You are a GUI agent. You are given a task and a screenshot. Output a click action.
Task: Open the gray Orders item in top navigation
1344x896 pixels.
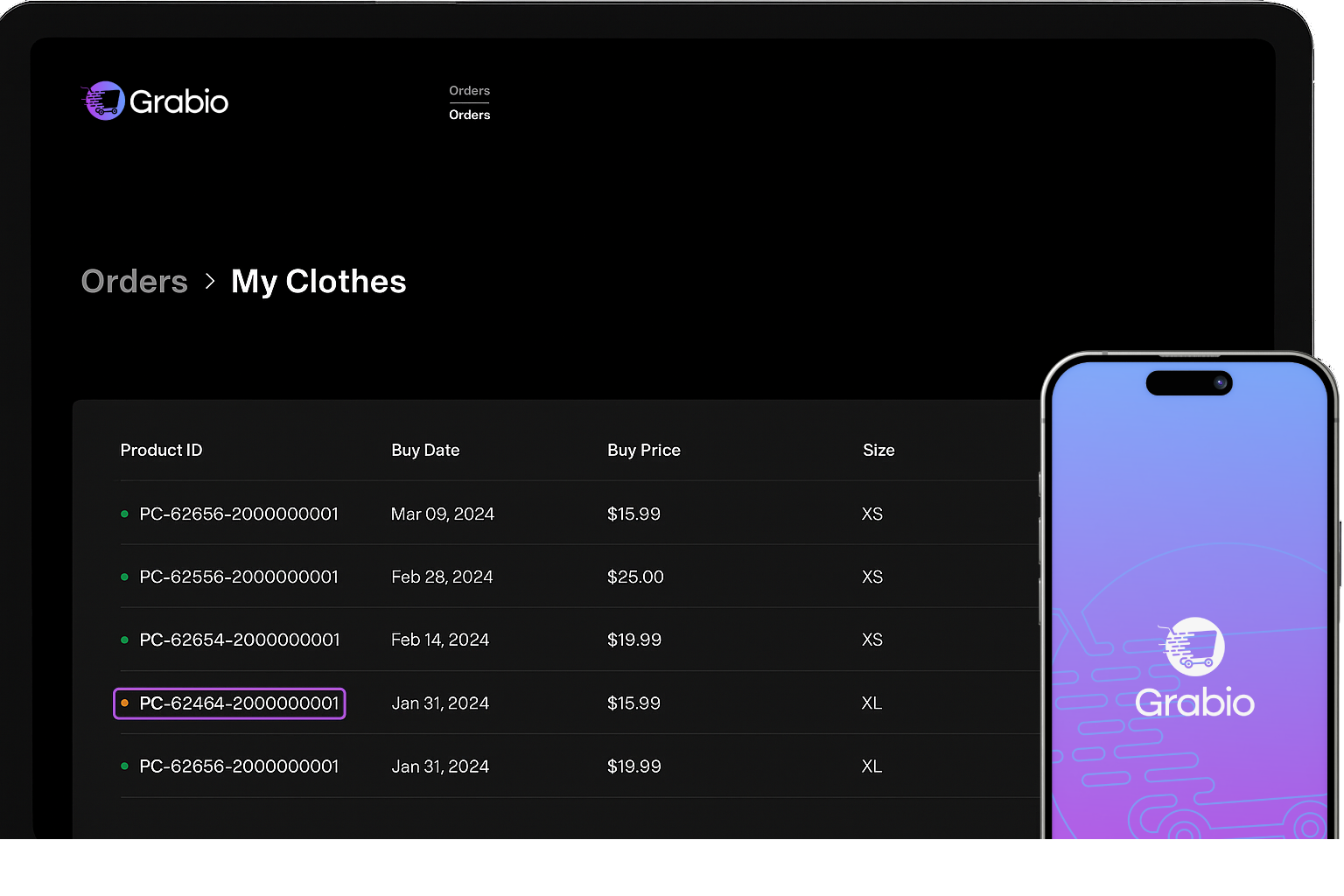(x=469, y=90)
